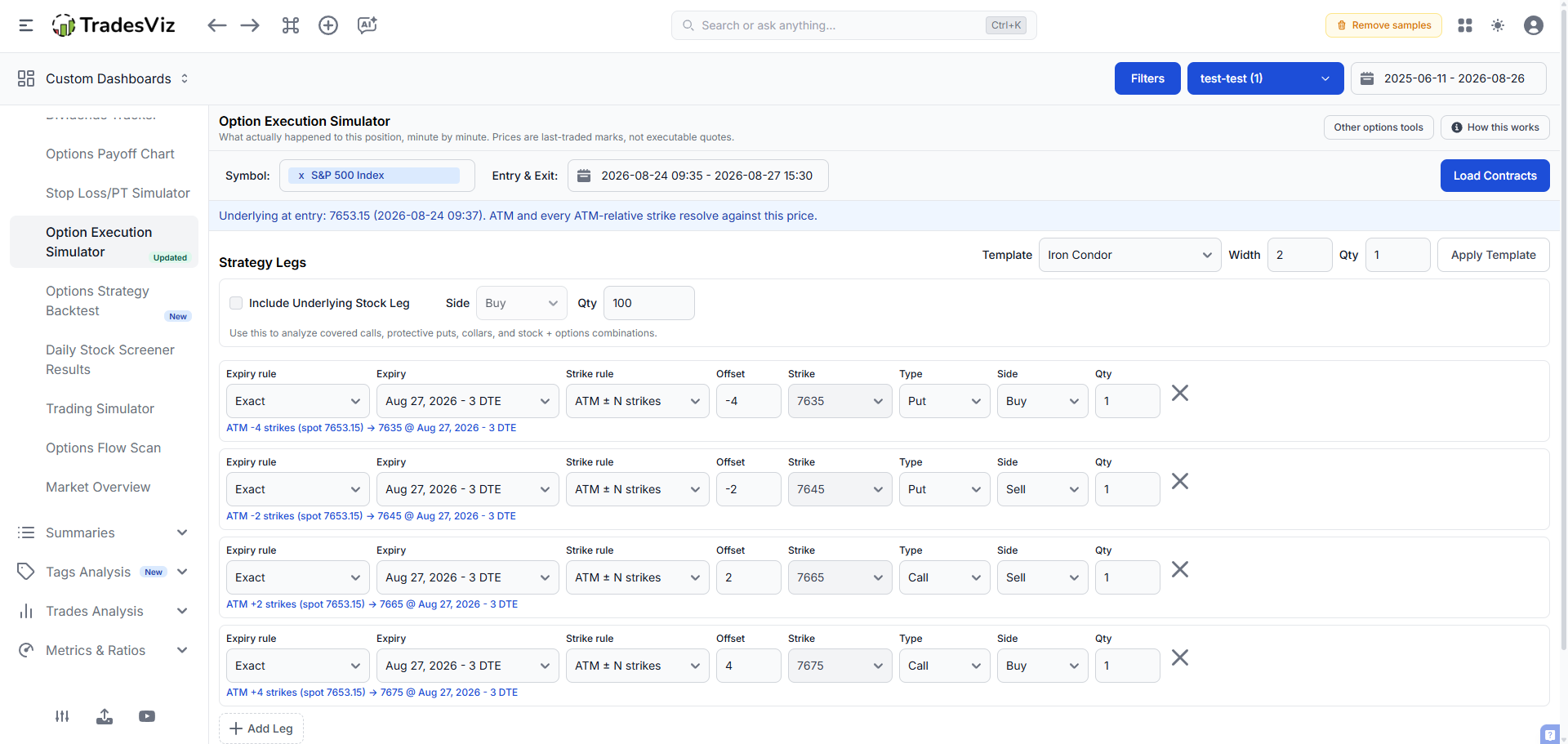Image resolution: width=1568 pixels, height=744 pixels.
Task: Expand the Tags Analysis section
Action: (182, 572)
